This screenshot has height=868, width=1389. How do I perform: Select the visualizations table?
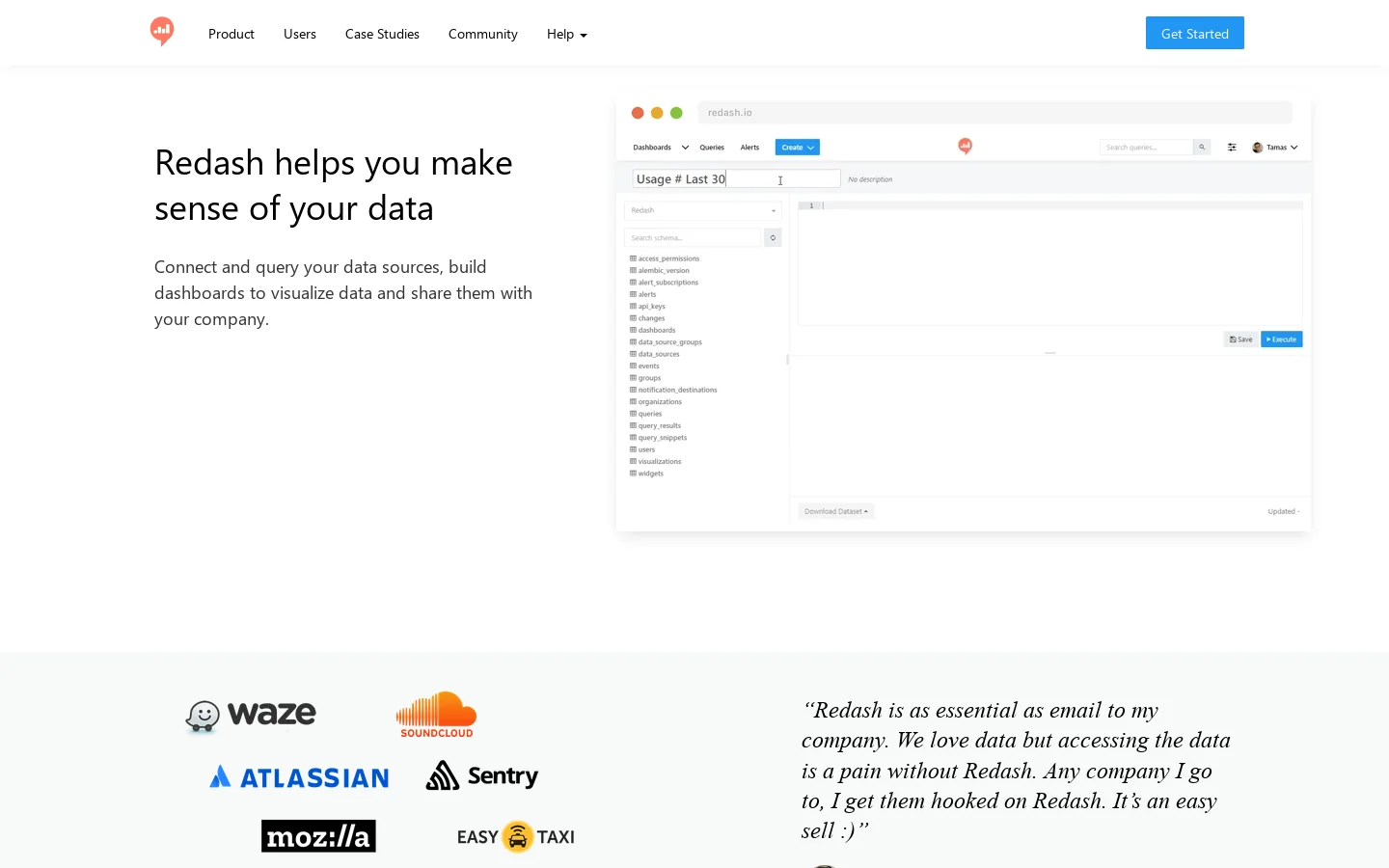click(x=656, y=462)
